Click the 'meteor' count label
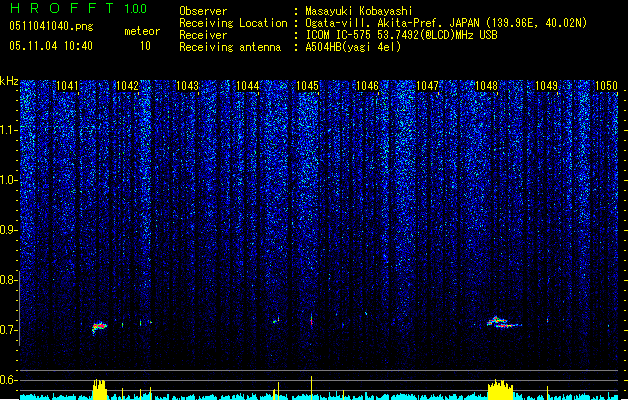 [x=142, y=31]
